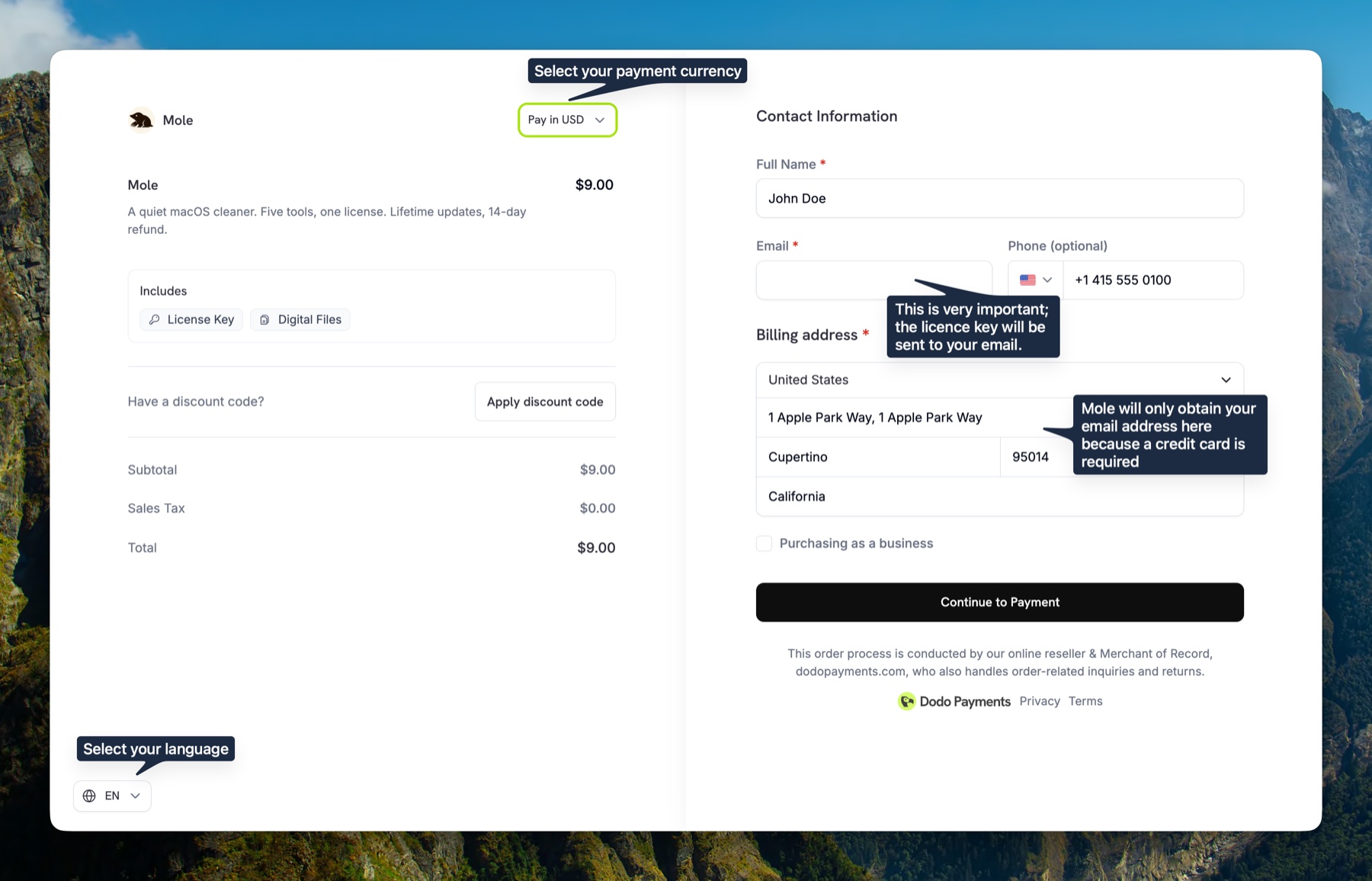The image size is (1372, 881).
Task: Click the Mole product price $9.00 at top
Action: tap(595, 184)
